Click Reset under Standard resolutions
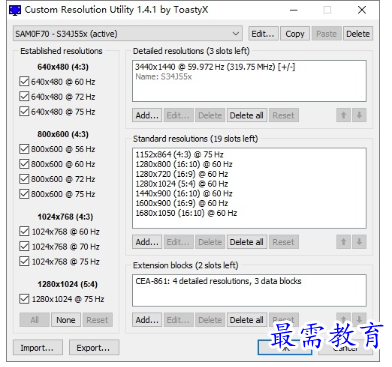Viewport: 392px width, 367px height. click(283, 242)
